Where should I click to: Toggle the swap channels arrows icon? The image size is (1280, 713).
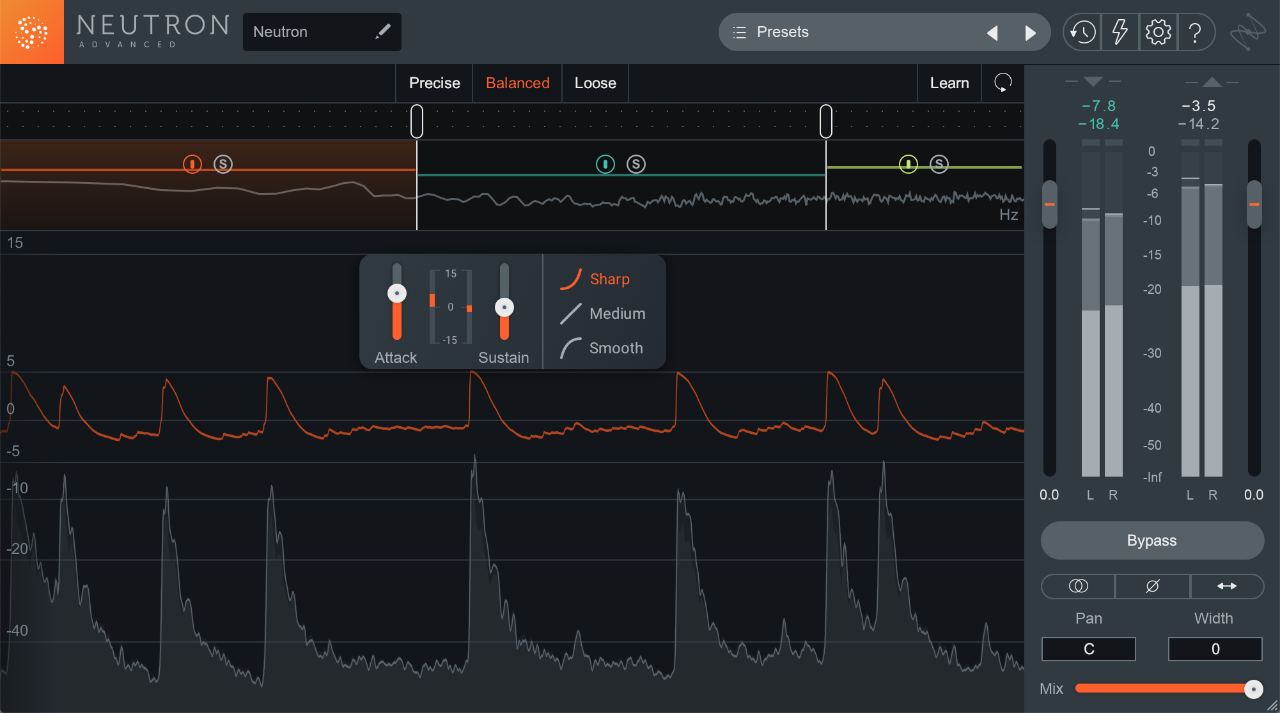tap(1227, 586)
